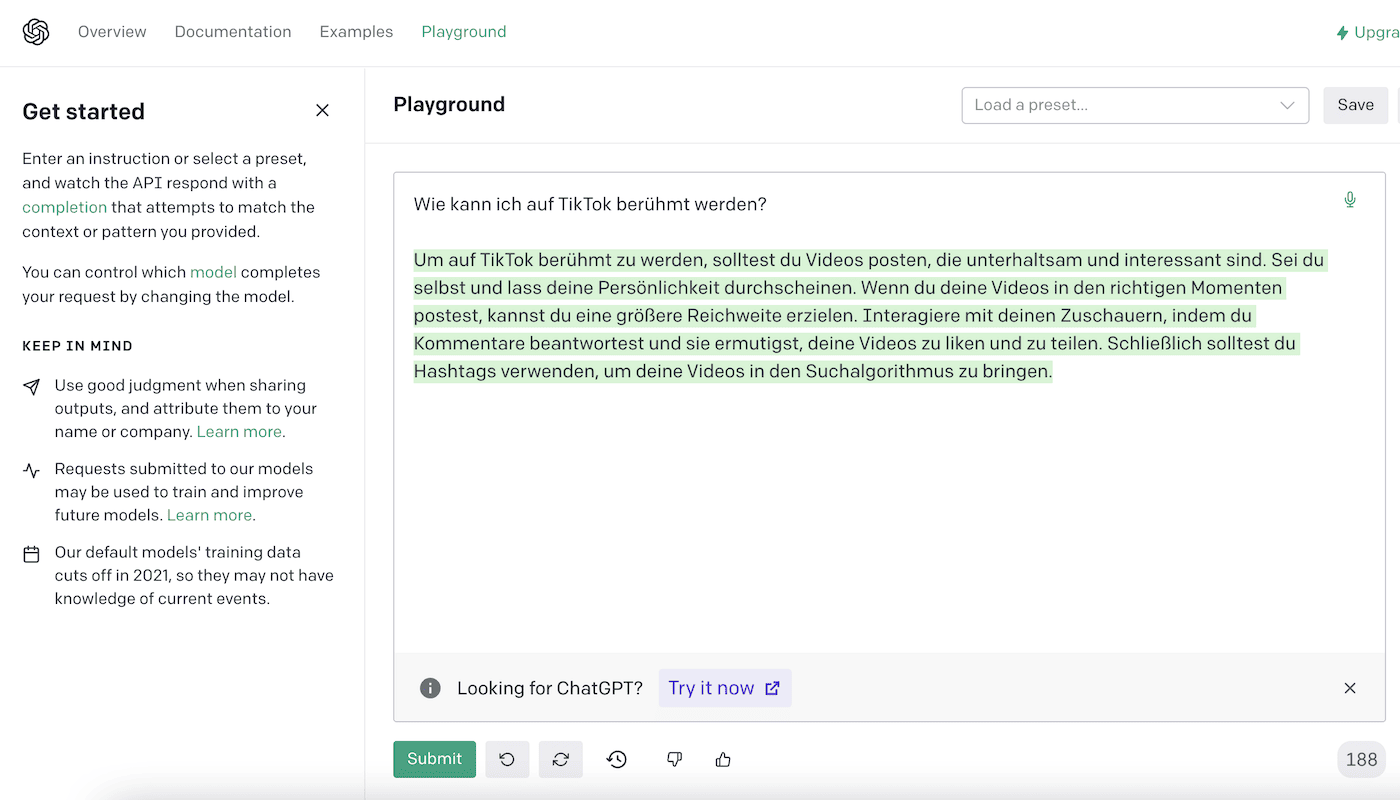Image resolution: width=1400 pixels, height=800 pixels.
Task: Close the Get started panel
Action: [322, 110]
